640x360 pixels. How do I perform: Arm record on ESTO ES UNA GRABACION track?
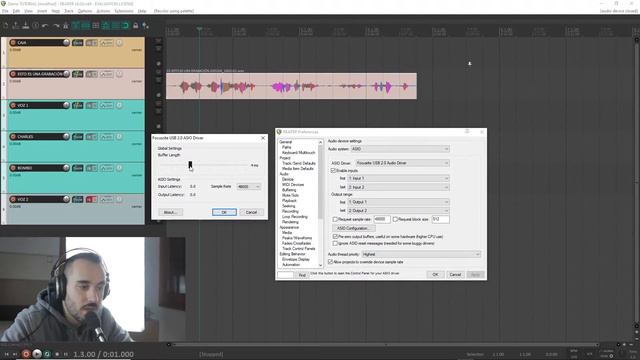(x=13, y=74)
